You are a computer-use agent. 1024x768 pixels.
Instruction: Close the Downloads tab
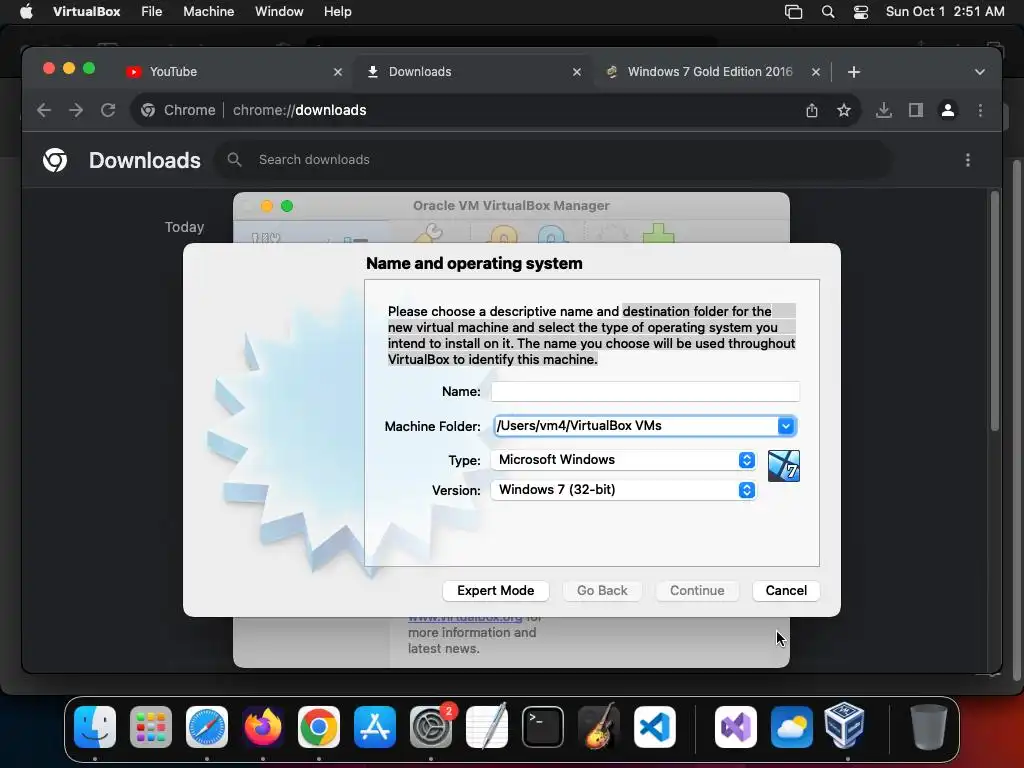pos(577,72)
